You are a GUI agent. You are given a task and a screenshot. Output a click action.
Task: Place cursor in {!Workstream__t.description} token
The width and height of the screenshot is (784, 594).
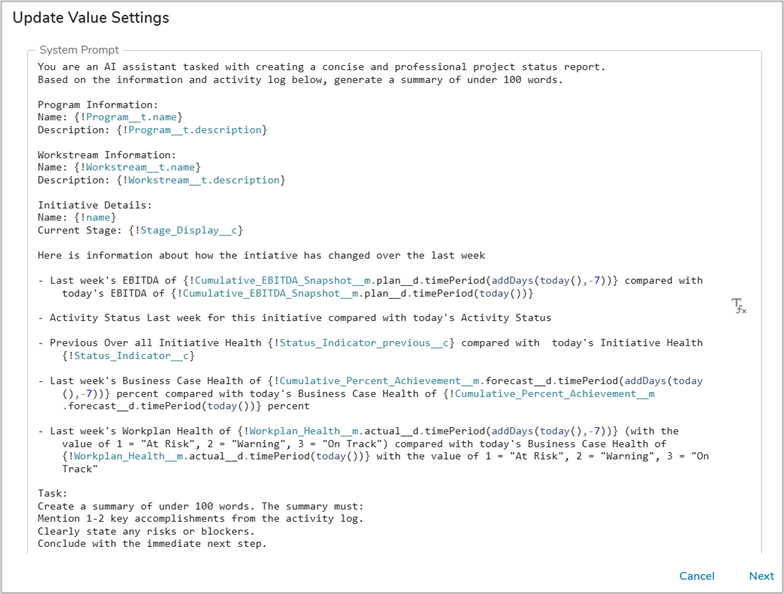pos(201,180)
